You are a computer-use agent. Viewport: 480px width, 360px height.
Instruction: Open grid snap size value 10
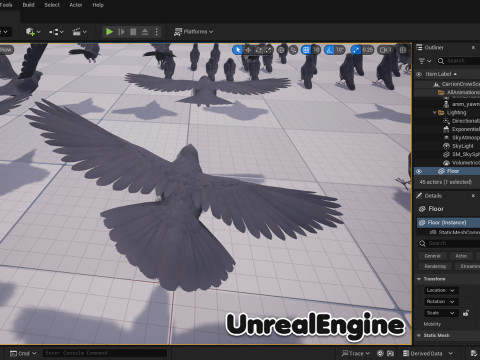(x=316, y=50)
